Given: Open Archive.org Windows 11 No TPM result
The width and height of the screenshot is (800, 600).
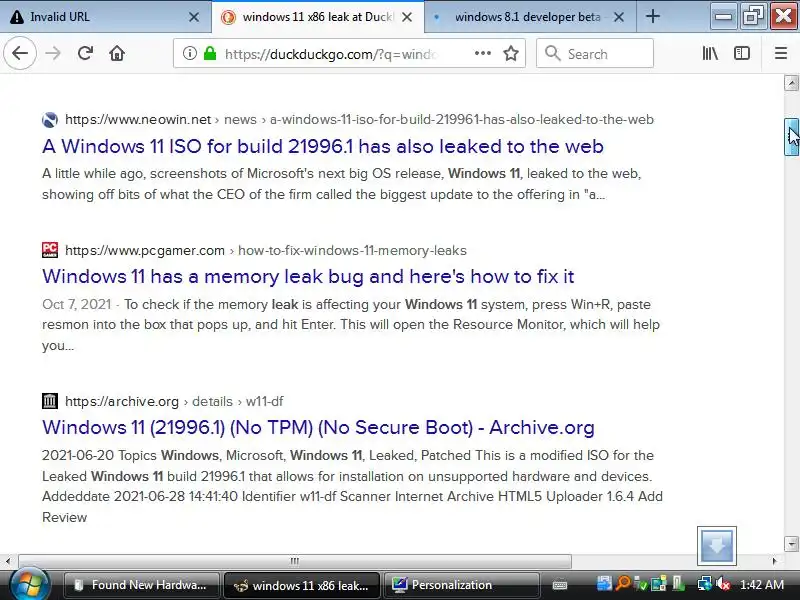Looking at the screenshot, I should tap(318, 428).
